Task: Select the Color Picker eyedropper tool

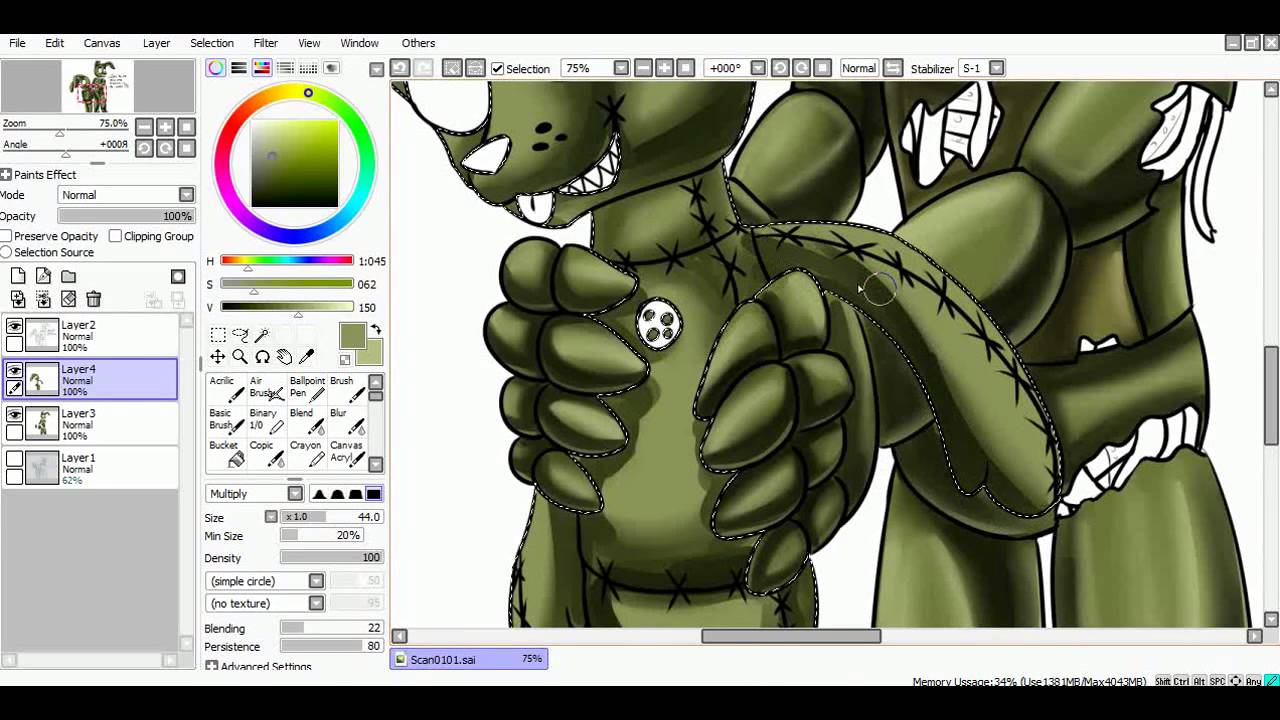Action: [306, 357]
